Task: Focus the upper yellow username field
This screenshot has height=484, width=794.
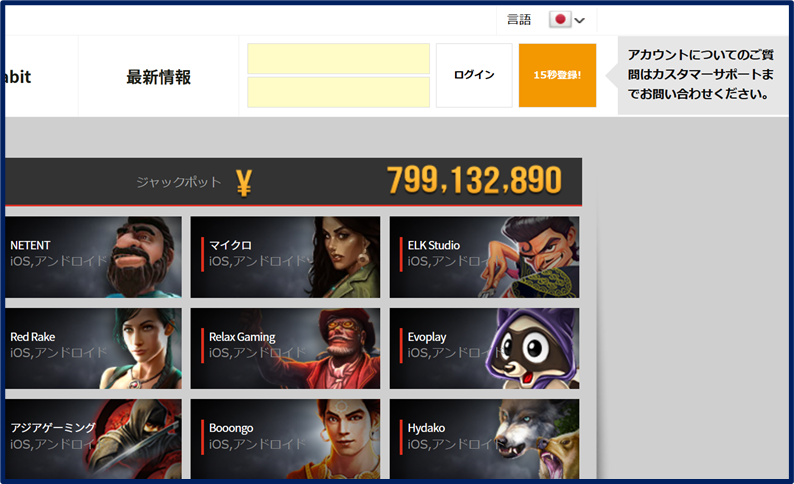Action: [338, 59]
